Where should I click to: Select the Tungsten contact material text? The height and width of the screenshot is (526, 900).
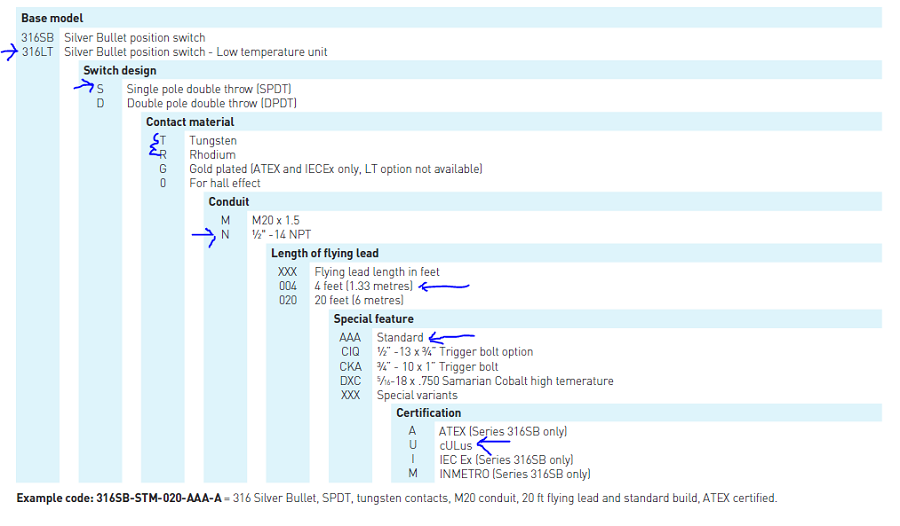(213, 141)
